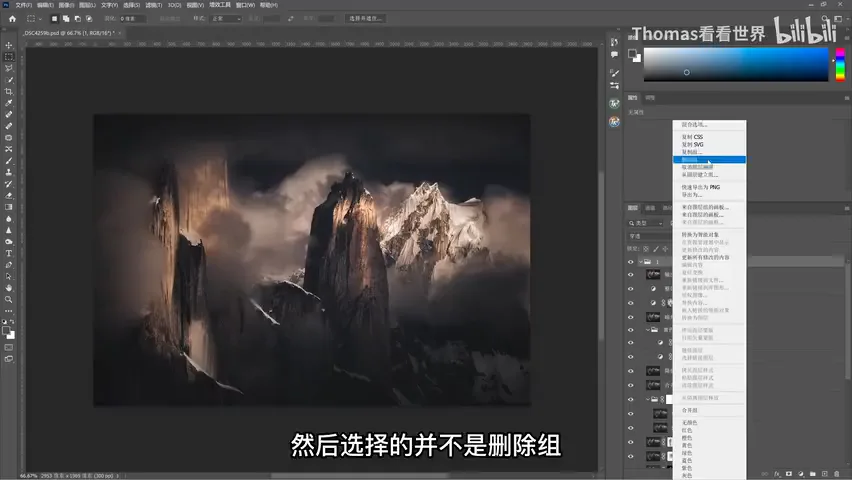Select the DSC4259b.psd document tab

pos(69,33)
